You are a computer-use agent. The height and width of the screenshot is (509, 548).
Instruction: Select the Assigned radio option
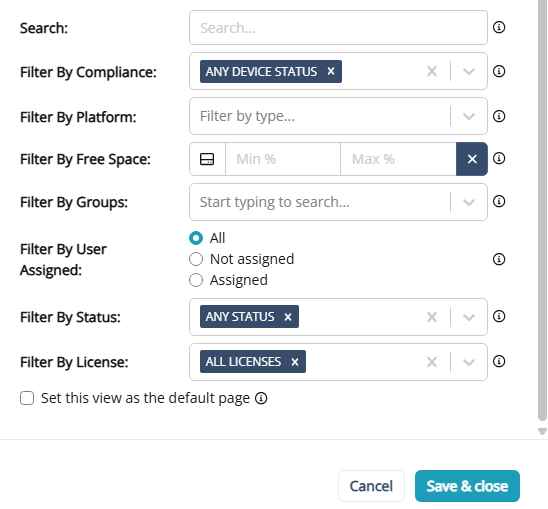click(x=196, y=280)
